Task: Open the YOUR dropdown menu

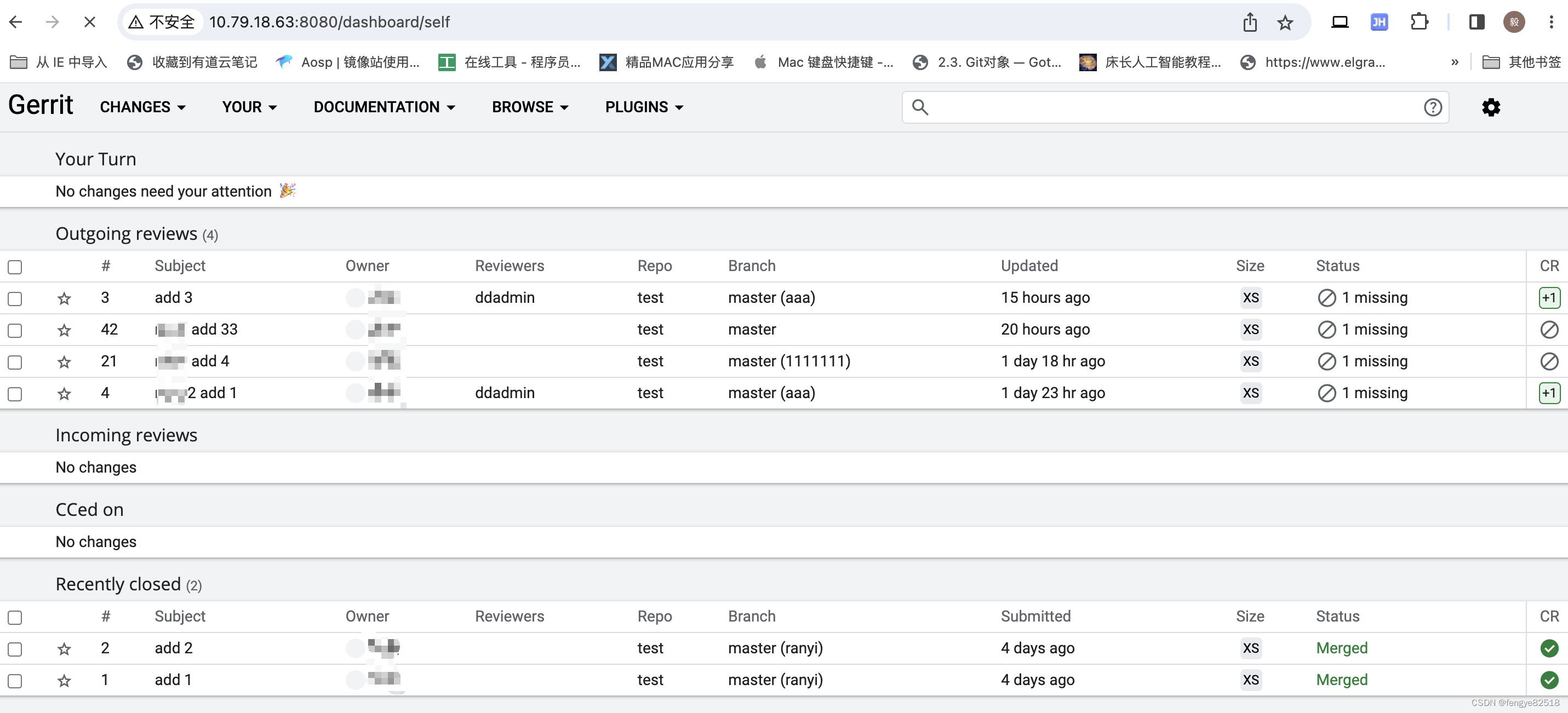Action: click(x=249, y=108)
